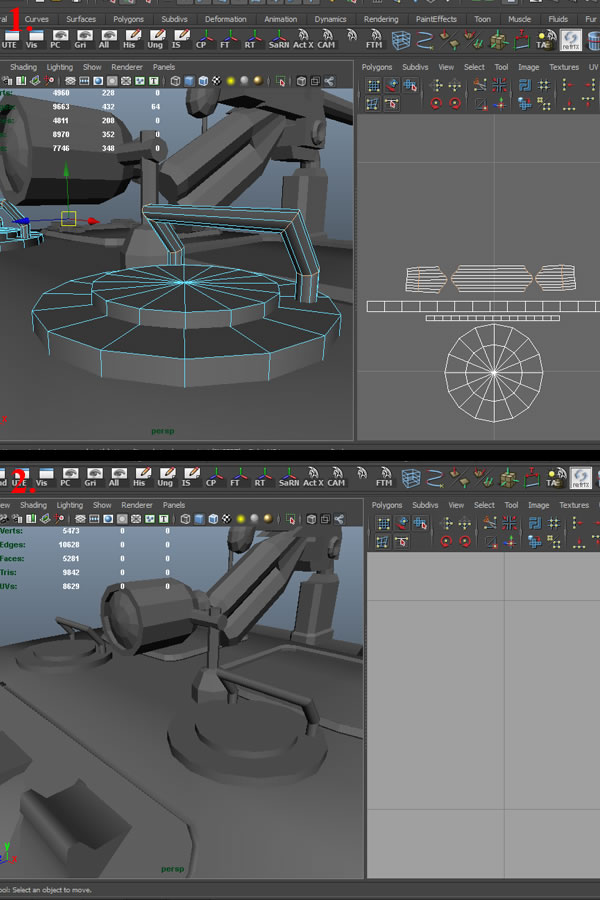Viewport: 600px width, 900px height.
Task: Toggle textured checker display in upper viewport toolbar
Action: point(216,81)
